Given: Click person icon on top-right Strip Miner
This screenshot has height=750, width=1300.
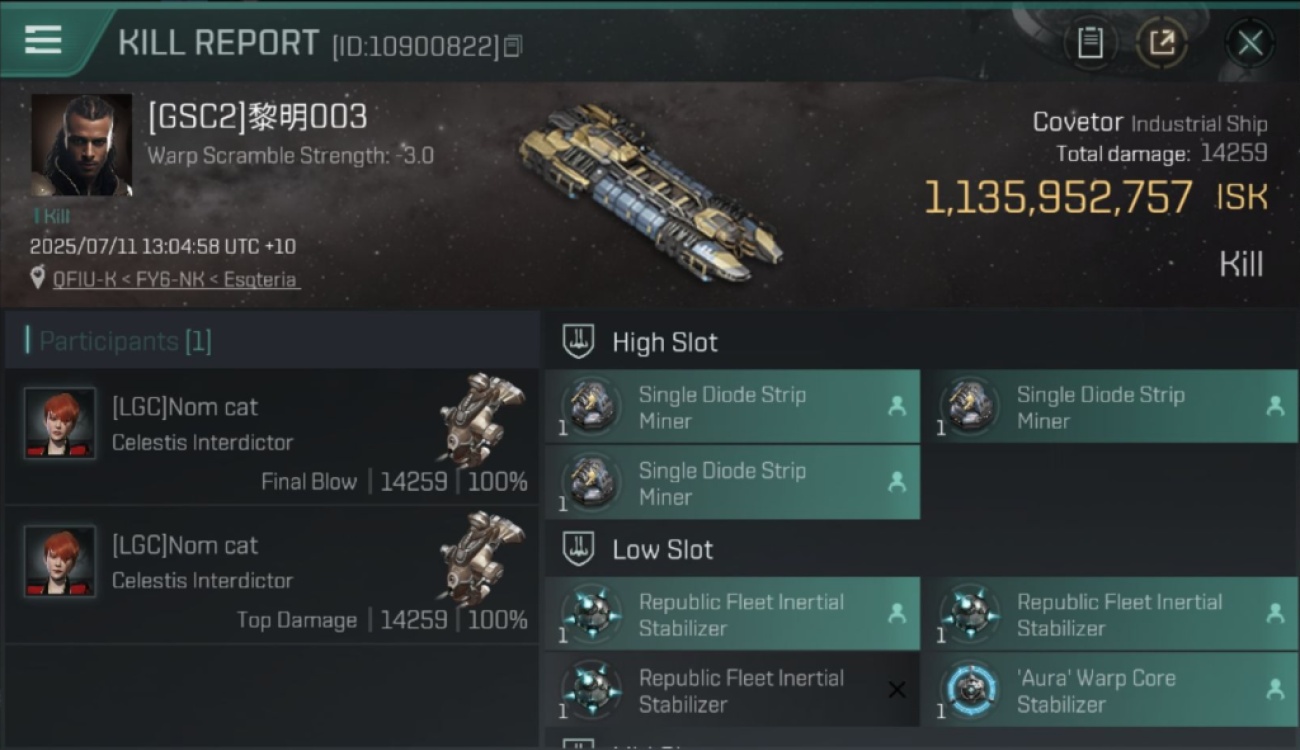Looking at the screenshot, I should (1275, 406).
